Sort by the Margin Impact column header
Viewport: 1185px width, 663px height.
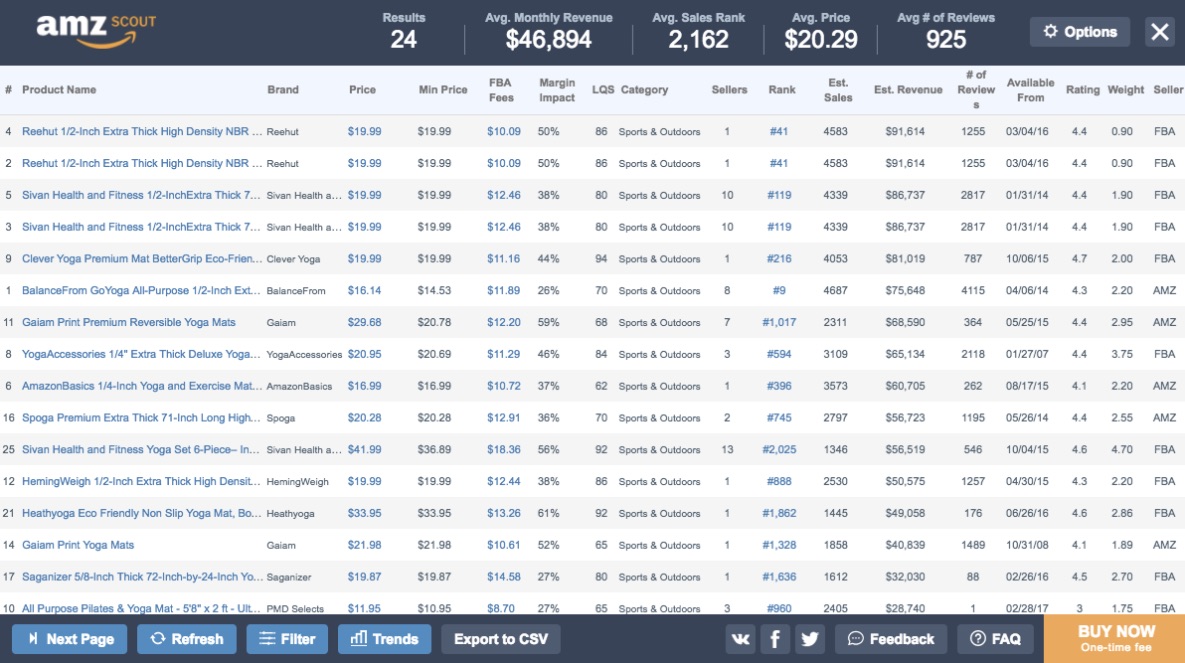point(557,90)
